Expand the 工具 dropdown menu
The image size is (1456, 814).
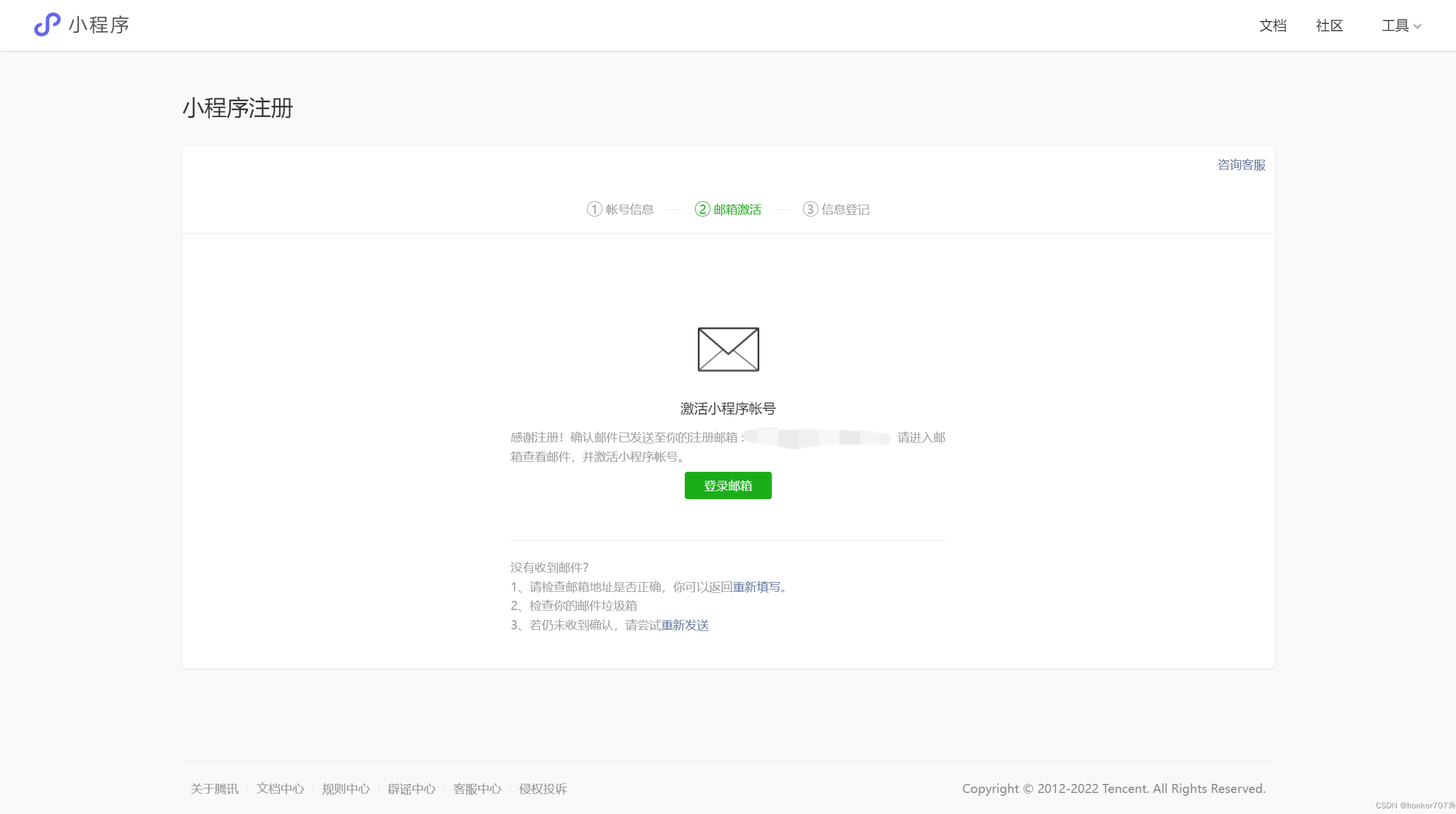coord(1401,26)
